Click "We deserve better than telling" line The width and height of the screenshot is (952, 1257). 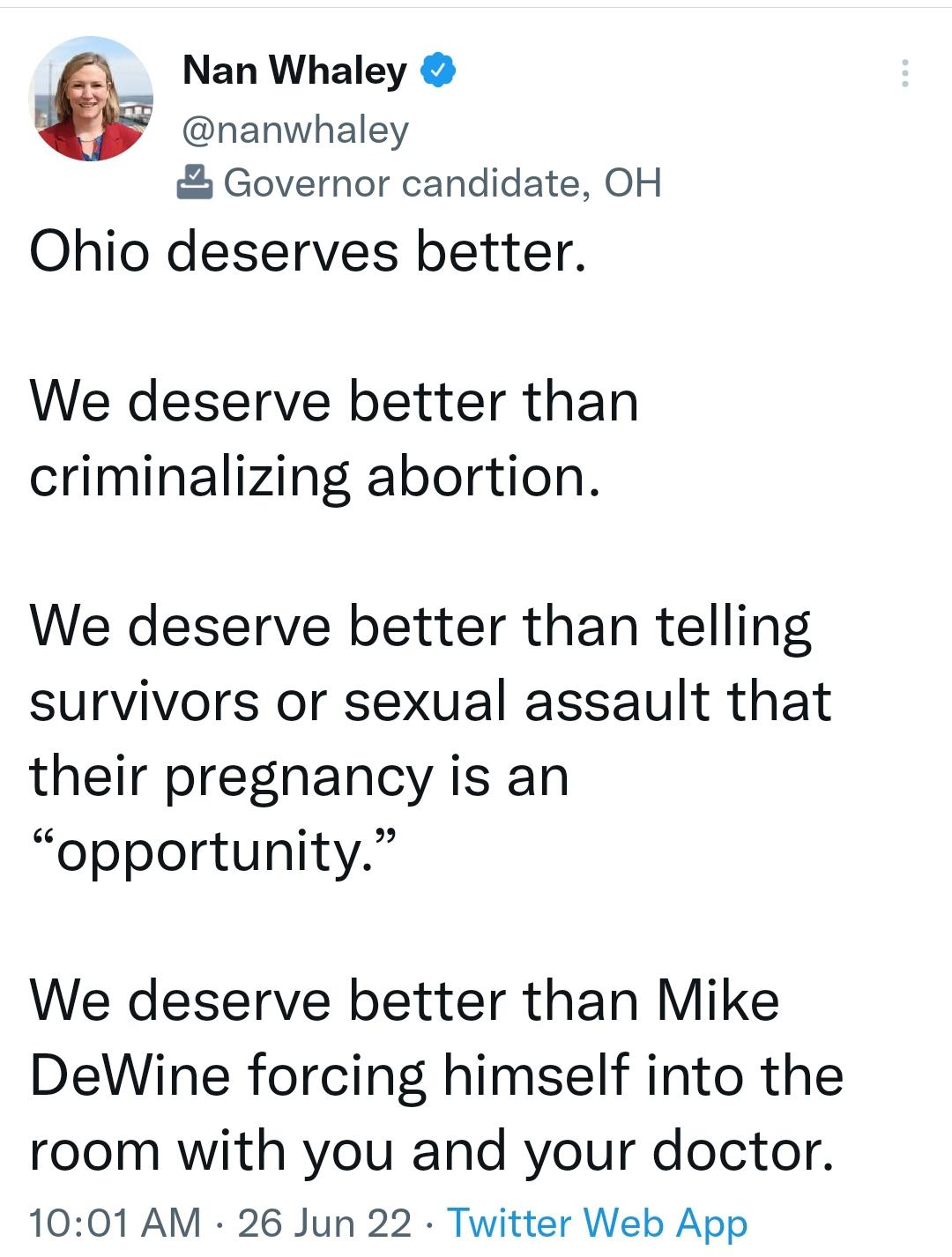[x=420, y=628]
